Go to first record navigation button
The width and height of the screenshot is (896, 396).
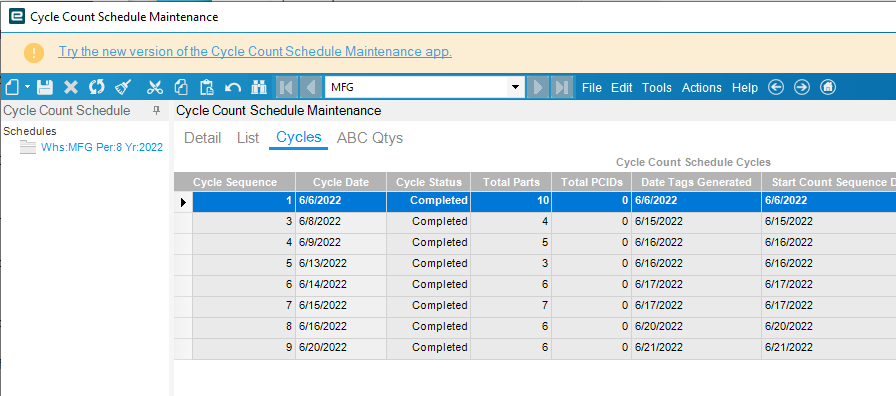pos(287,87)
